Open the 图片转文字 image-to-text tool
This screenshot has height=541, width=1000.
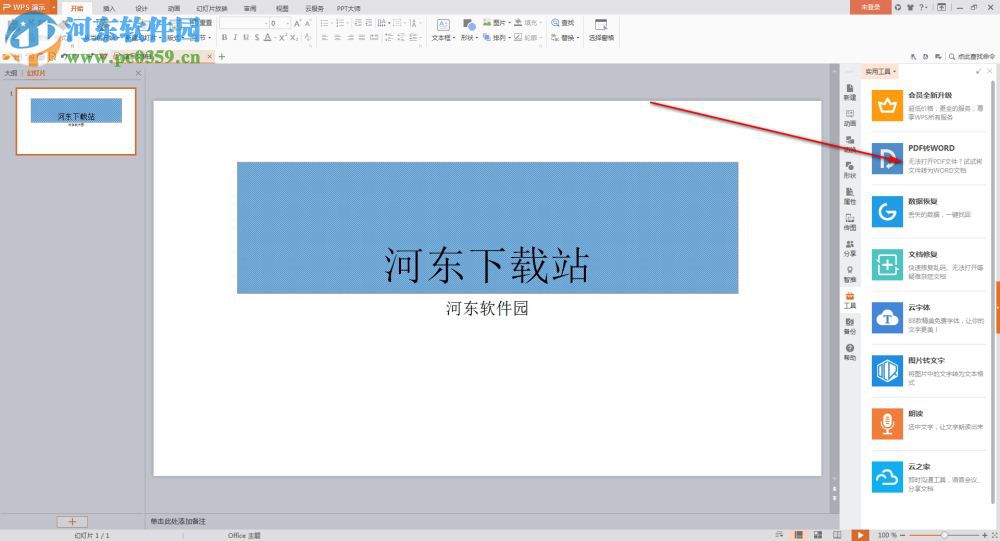pyautogui.click(x=929, y=371)
